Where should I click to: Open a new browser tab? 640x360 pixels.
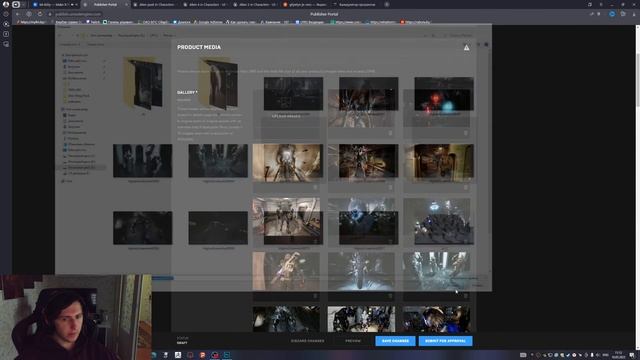coord(387,4)
